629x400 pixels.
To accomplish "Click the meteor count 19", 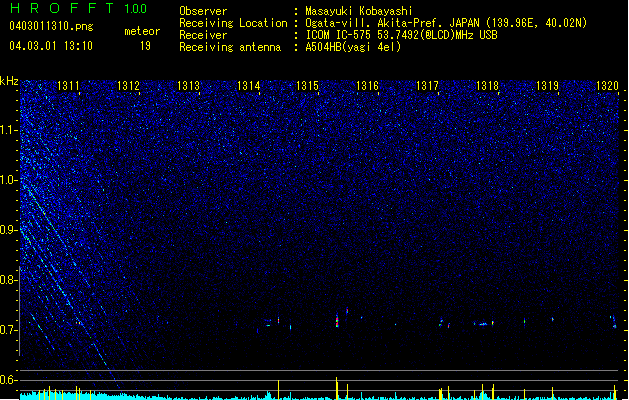I will coord(145,46).
